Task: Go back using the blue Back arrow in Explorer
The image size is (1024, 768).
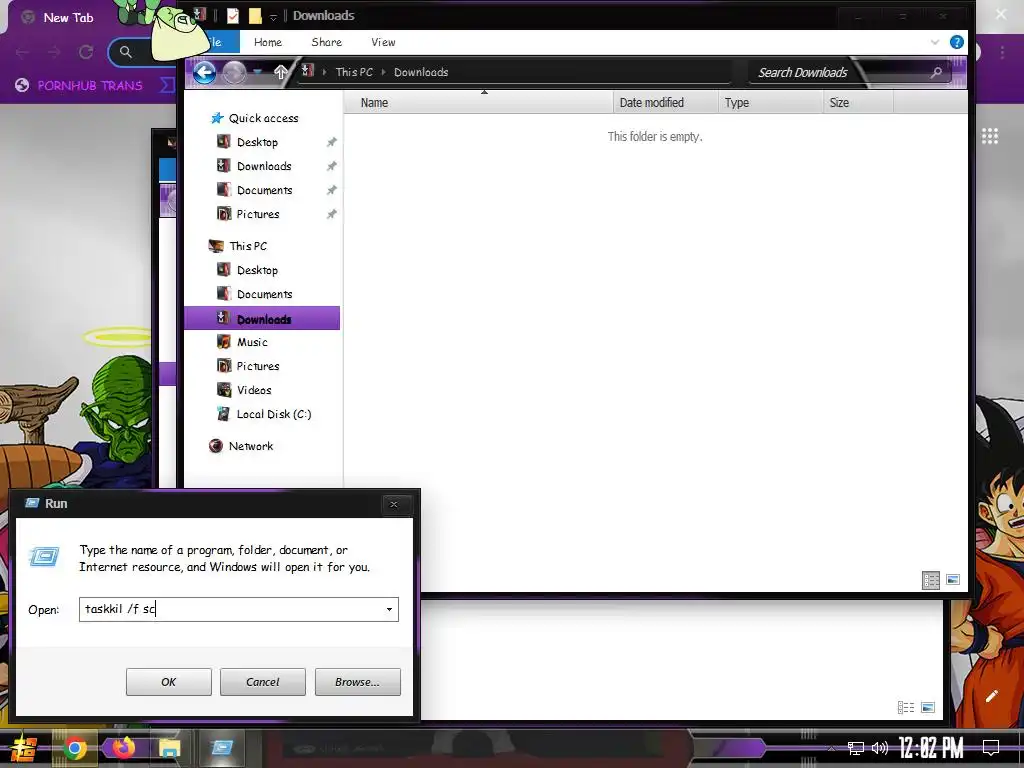Action: tap(204, 72)
